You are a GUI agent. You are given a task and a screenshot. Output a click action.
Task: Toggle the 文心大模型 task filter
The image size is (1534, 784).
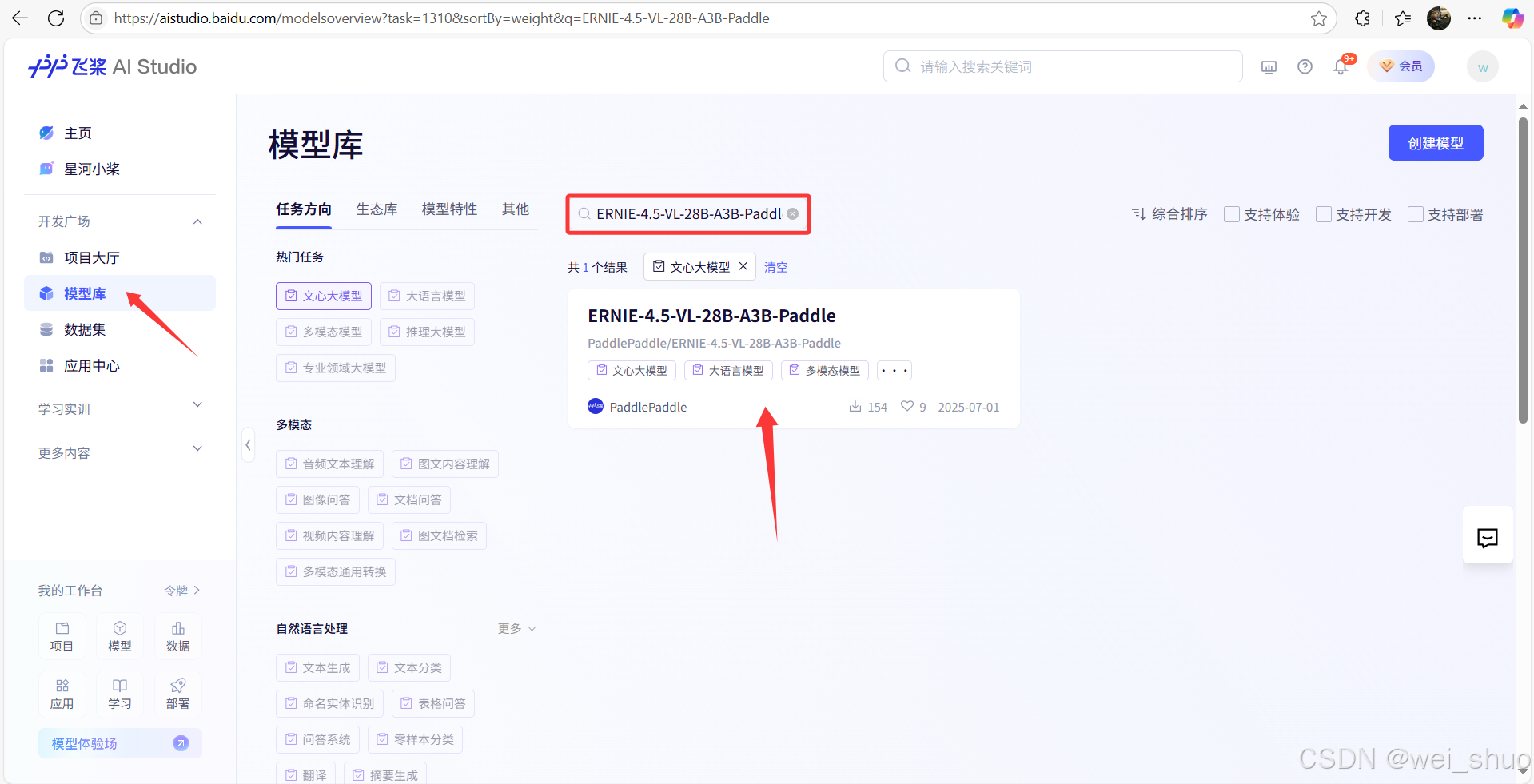click(324, 296)
